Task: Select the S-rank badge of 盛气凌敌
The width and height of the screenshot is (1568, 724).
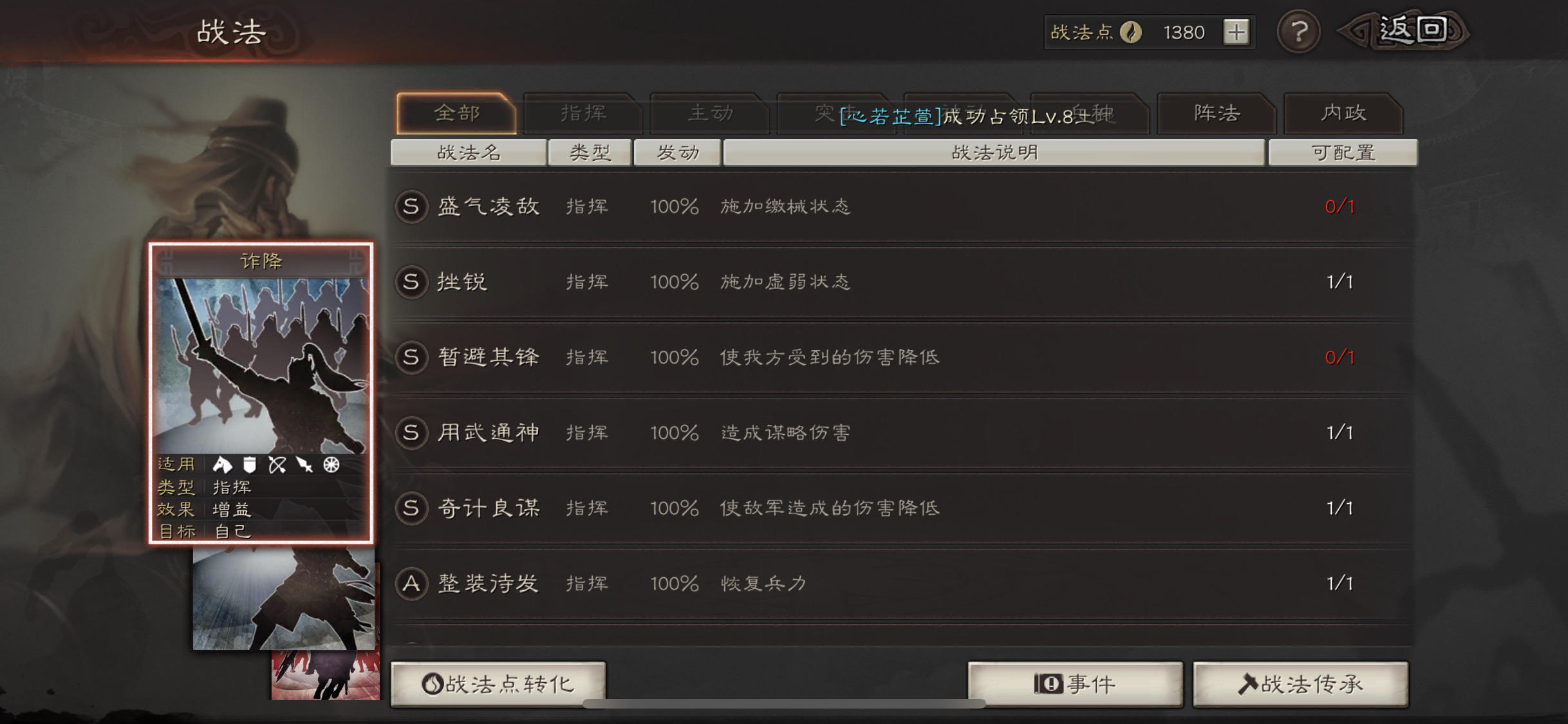Action: pyautogui.click(x=411, y=207)
